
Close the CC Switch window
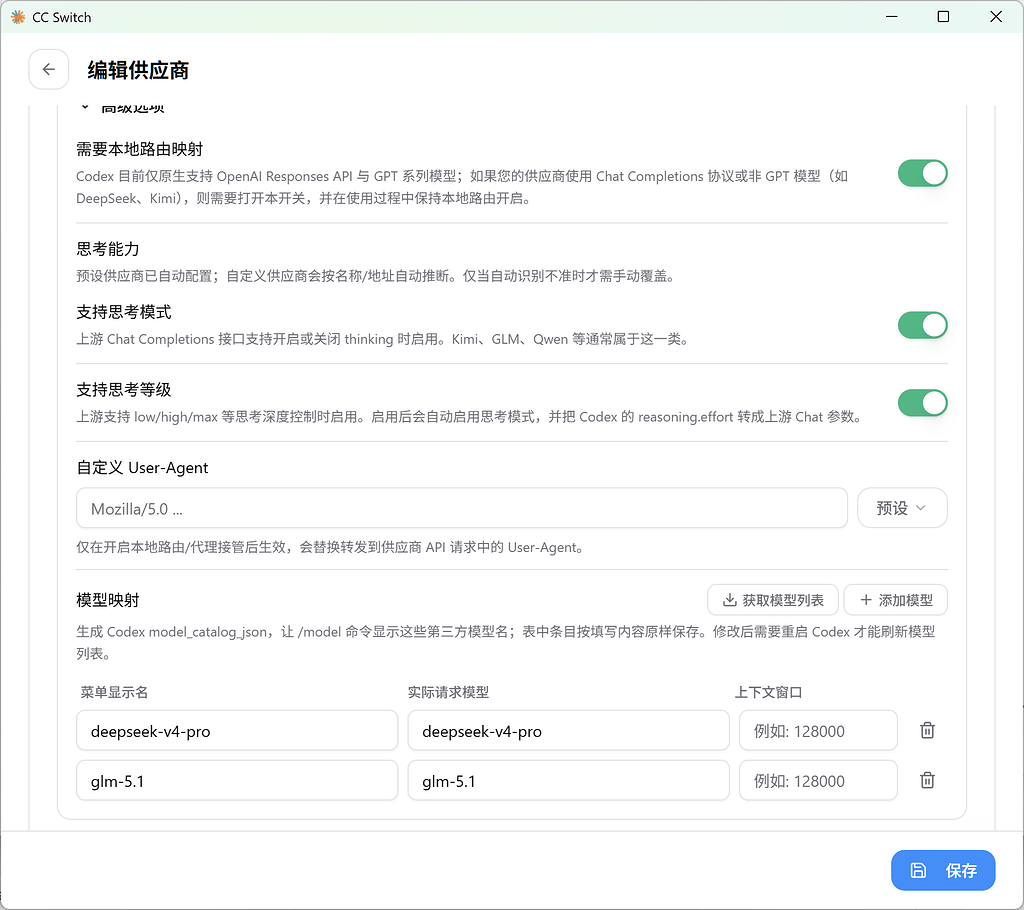click(996, 17)
